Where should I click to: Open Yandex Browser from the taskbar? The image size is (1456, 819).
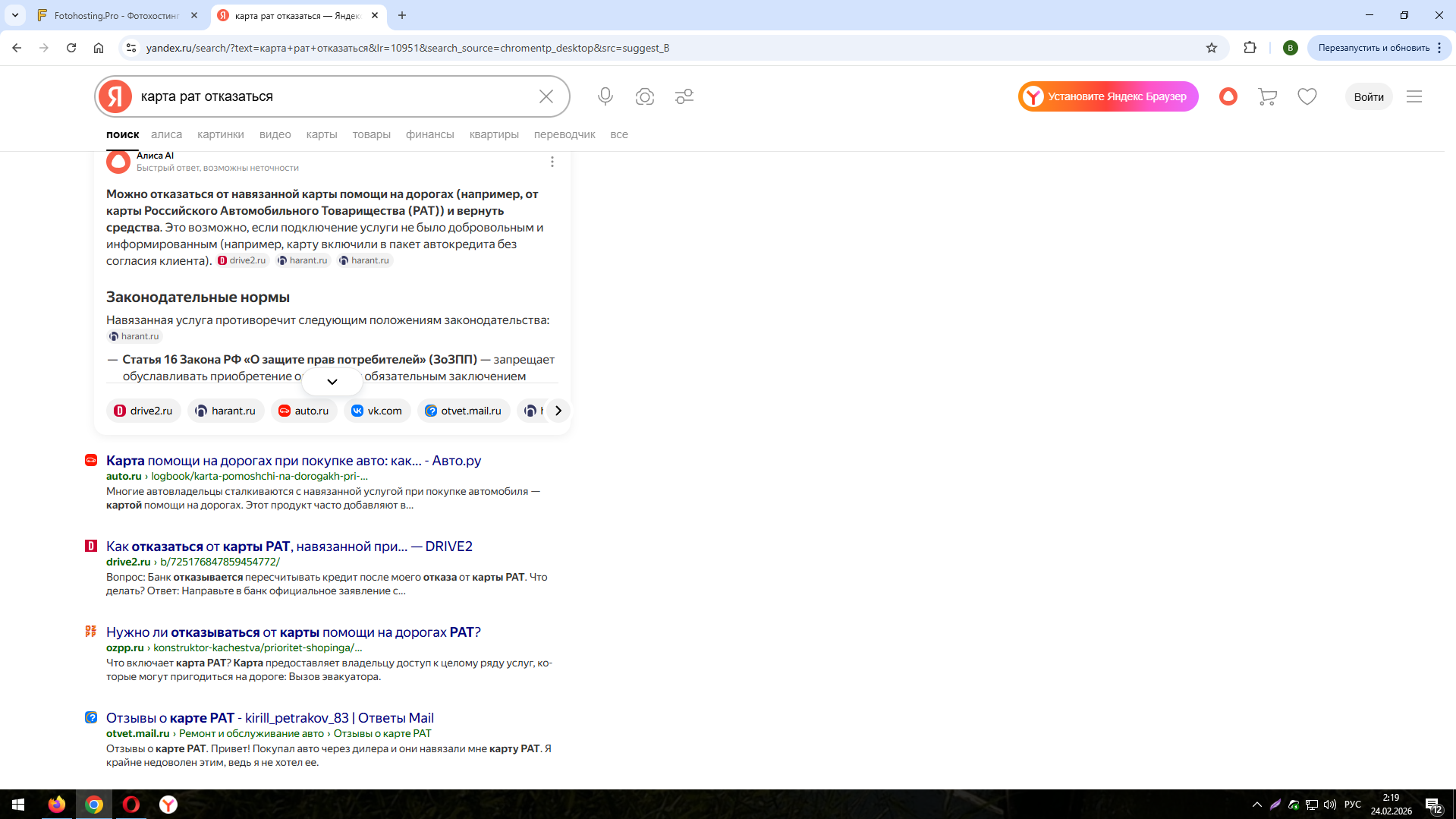point(168,805)
